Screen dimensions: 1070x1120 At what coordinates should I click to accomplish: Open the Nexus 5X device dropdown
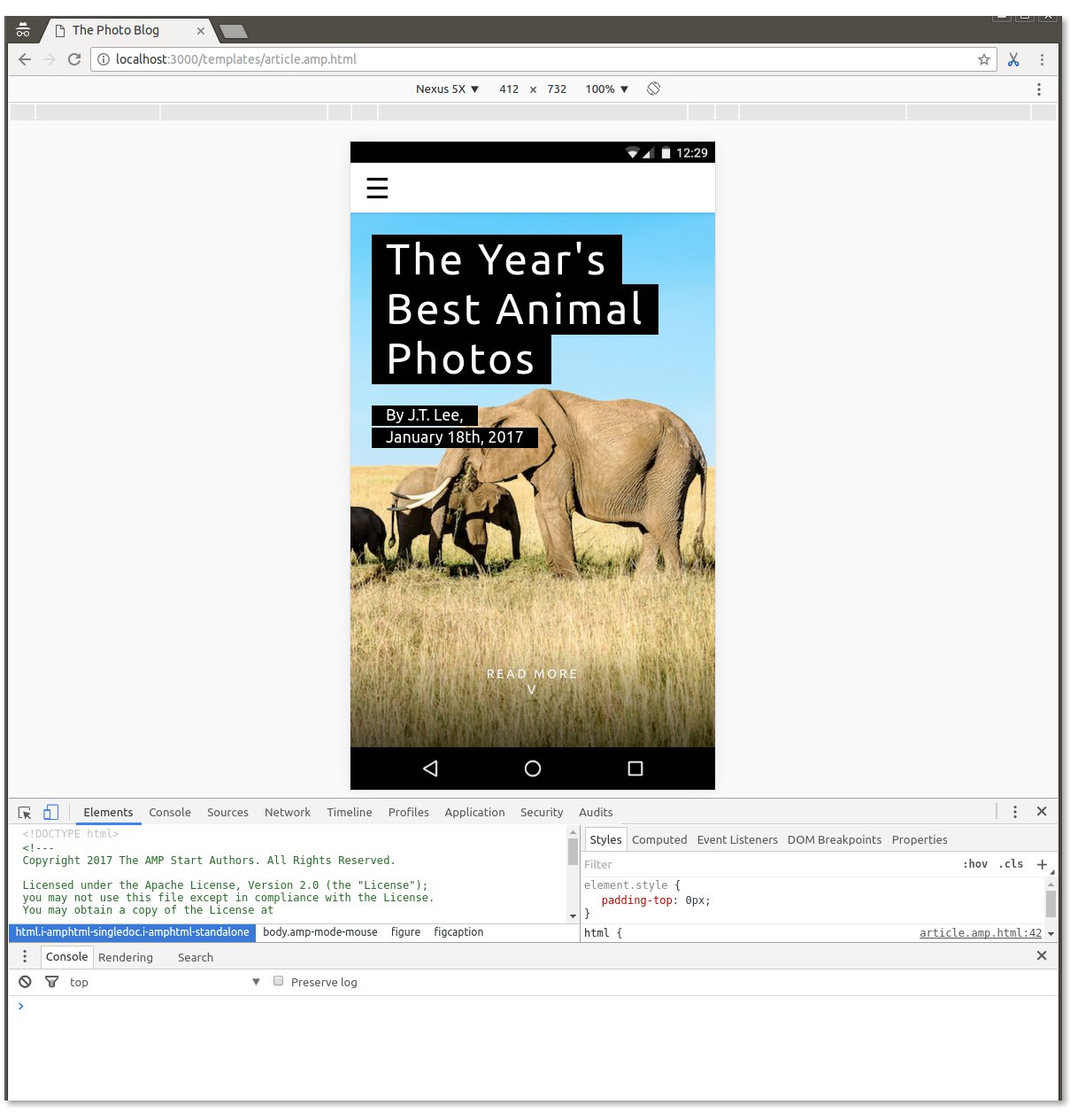tap(447, 89)
